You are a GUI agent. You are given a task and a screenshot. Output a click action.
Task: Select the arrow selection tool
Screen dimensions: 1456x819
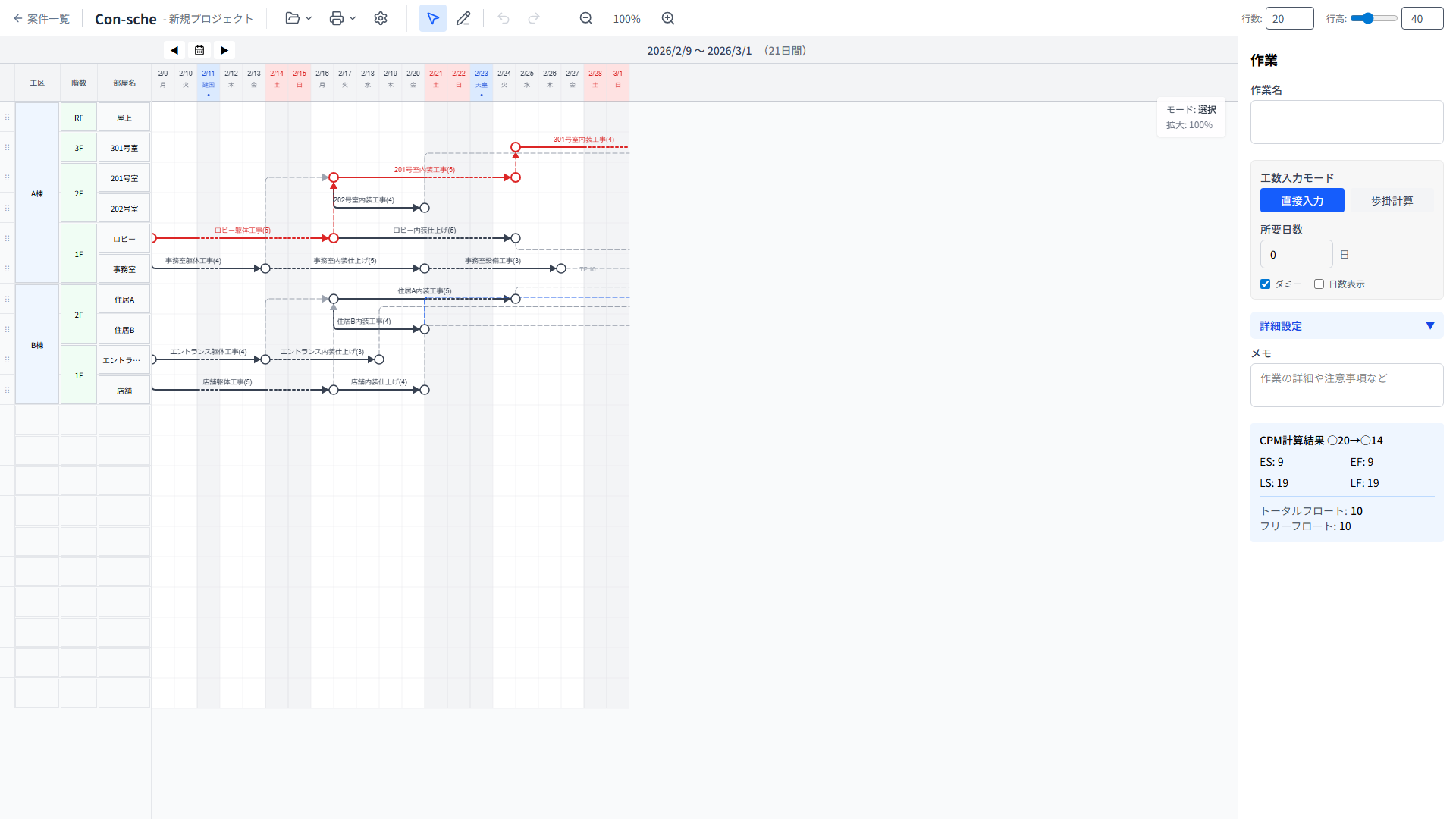coord(432,18)
